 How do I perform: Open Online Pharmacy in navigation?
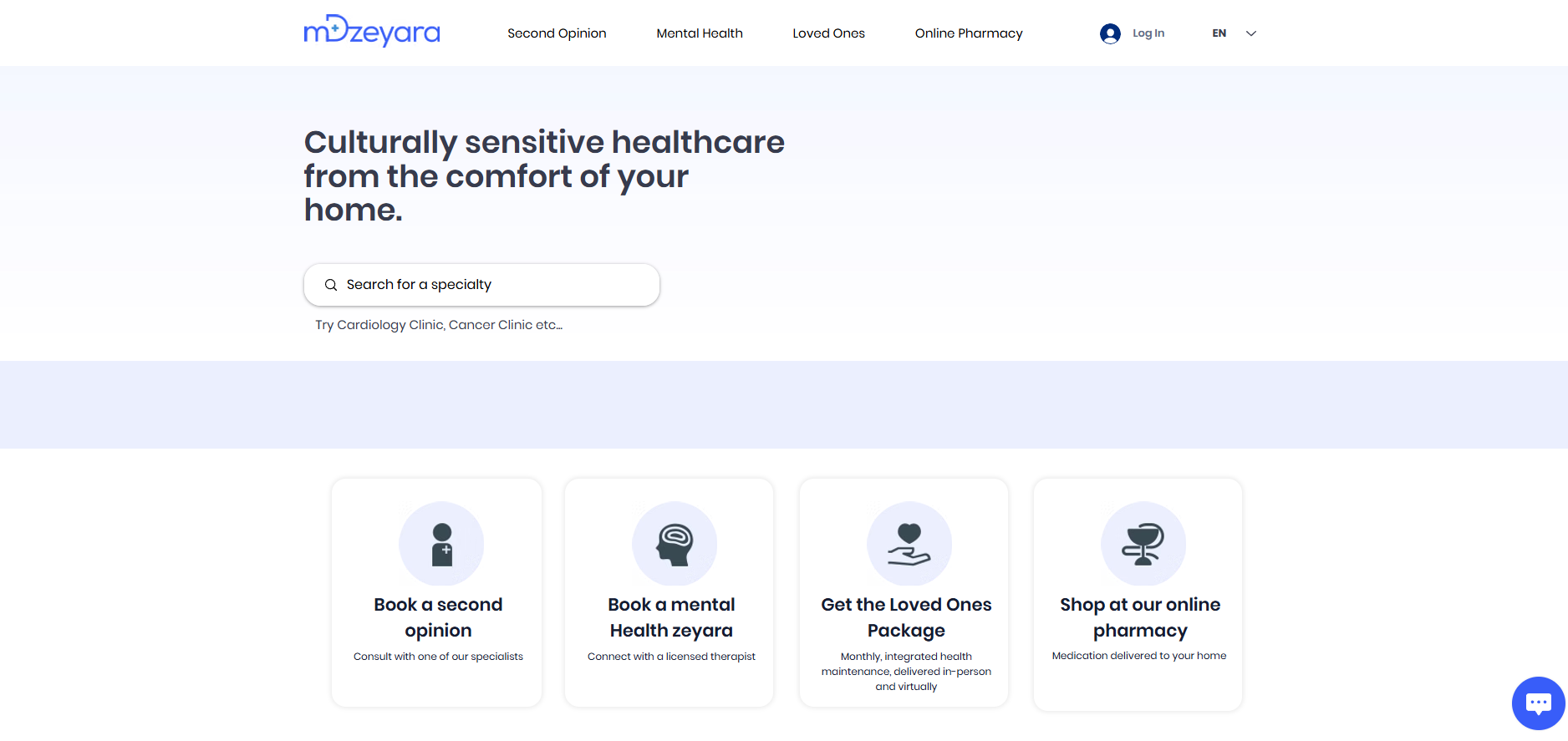click(x=969, y=33)
